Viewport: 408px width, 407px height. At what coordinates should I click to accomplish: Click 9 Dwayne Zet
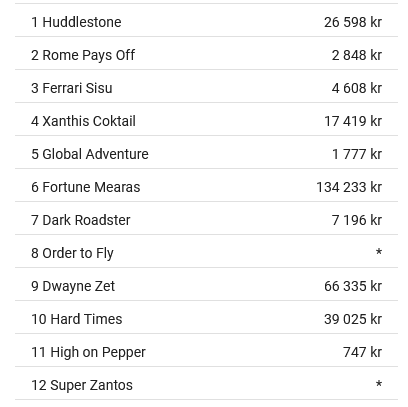[x=206, y=284]
